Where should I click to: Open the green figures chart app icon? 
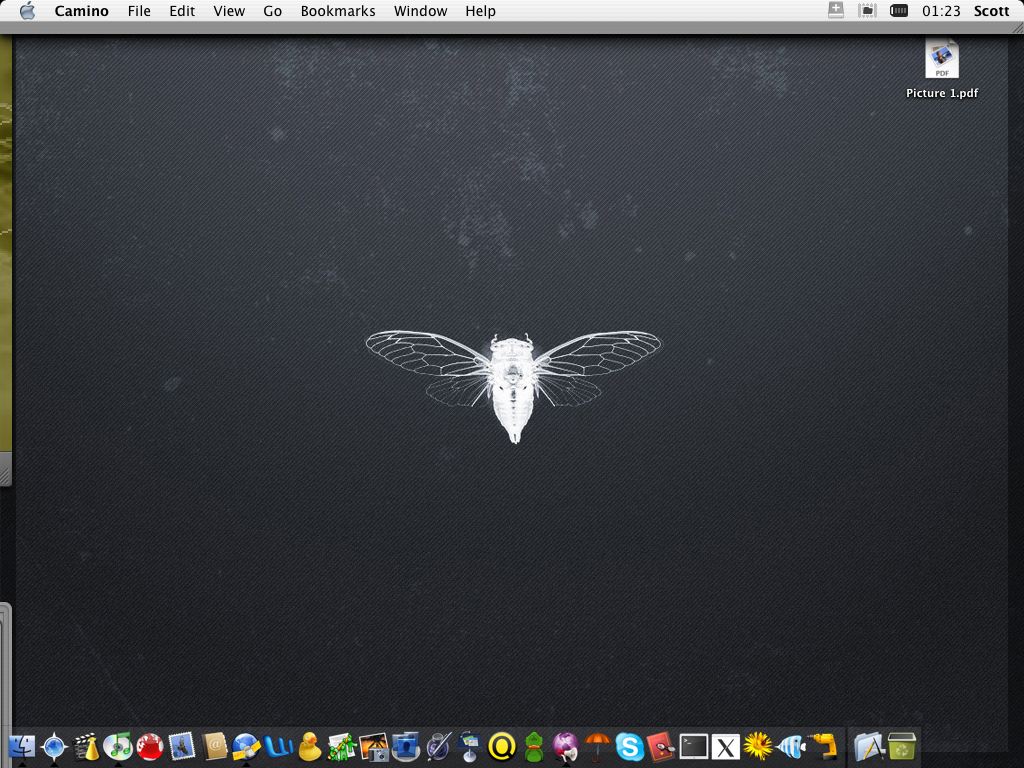(342, 746)
